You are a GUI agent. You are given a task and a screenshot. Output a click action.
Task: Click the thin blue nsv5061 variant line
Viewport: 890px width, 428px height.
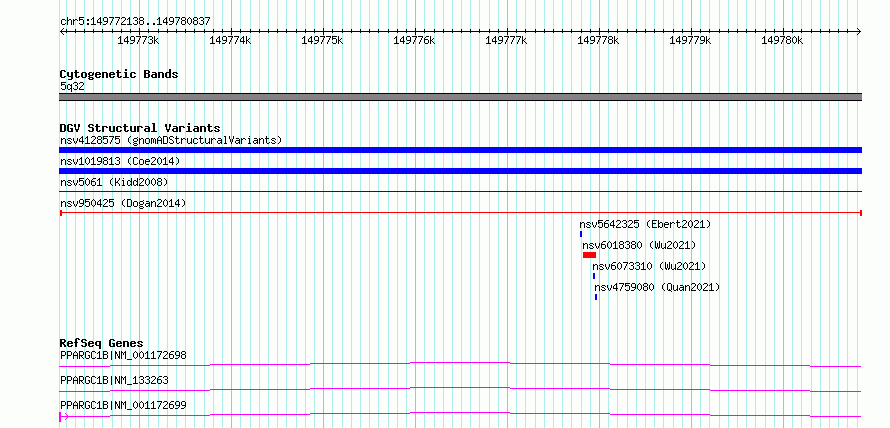click(x=460, y=192)
